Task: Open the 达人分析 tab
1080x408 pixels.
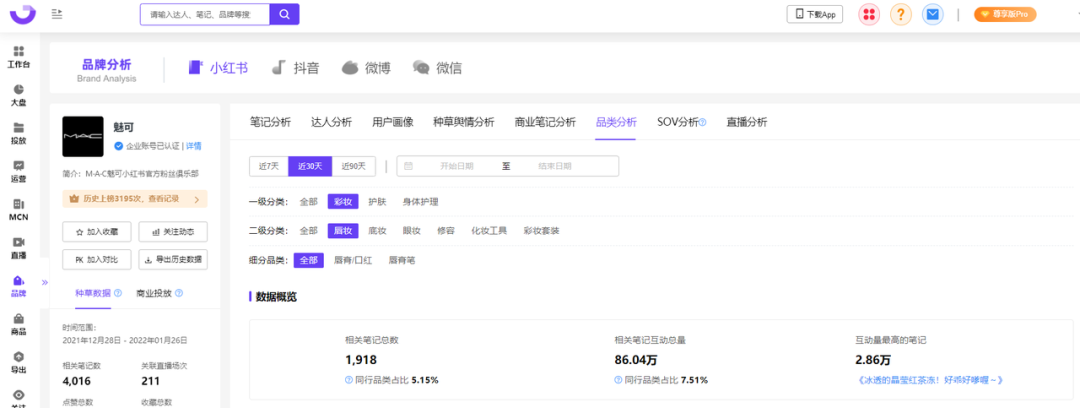Action: pos(331,122)
